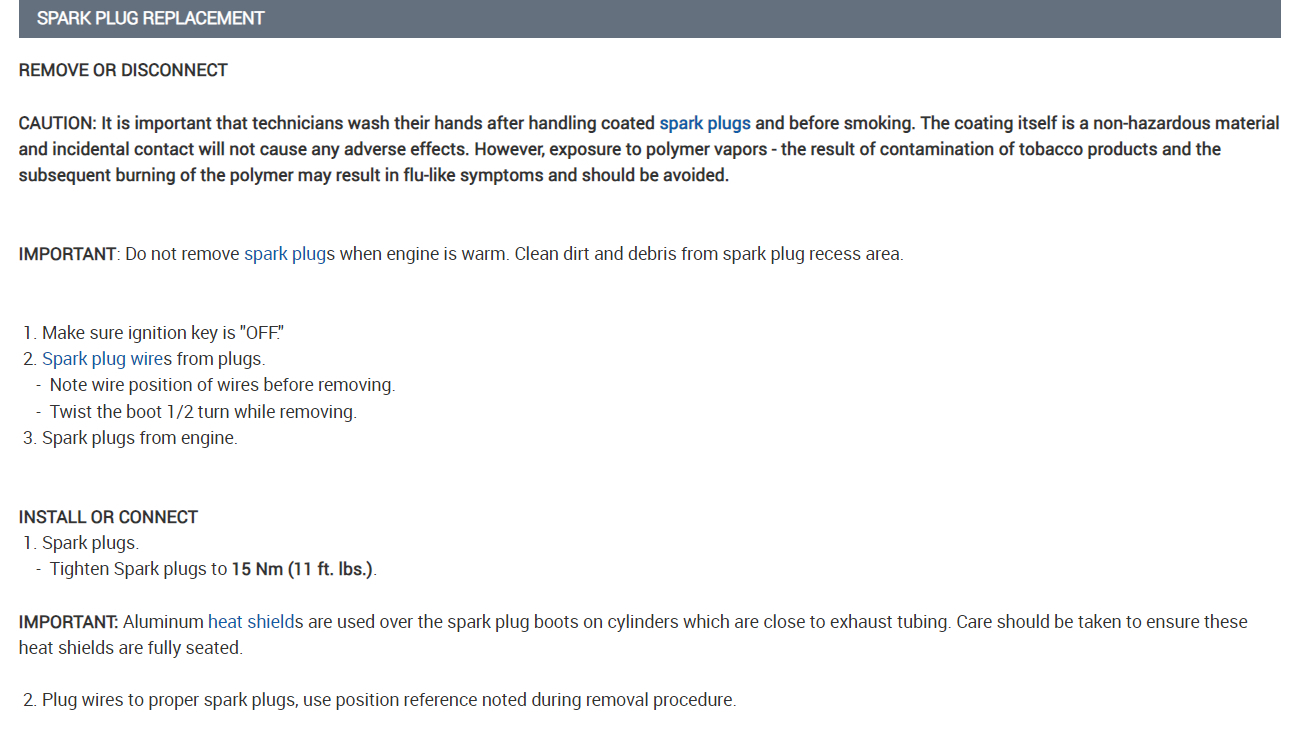This screenshot has width=1289, height=744.
Task: Click the bold "CAUTION:" label
Action: tap(57, 123)
